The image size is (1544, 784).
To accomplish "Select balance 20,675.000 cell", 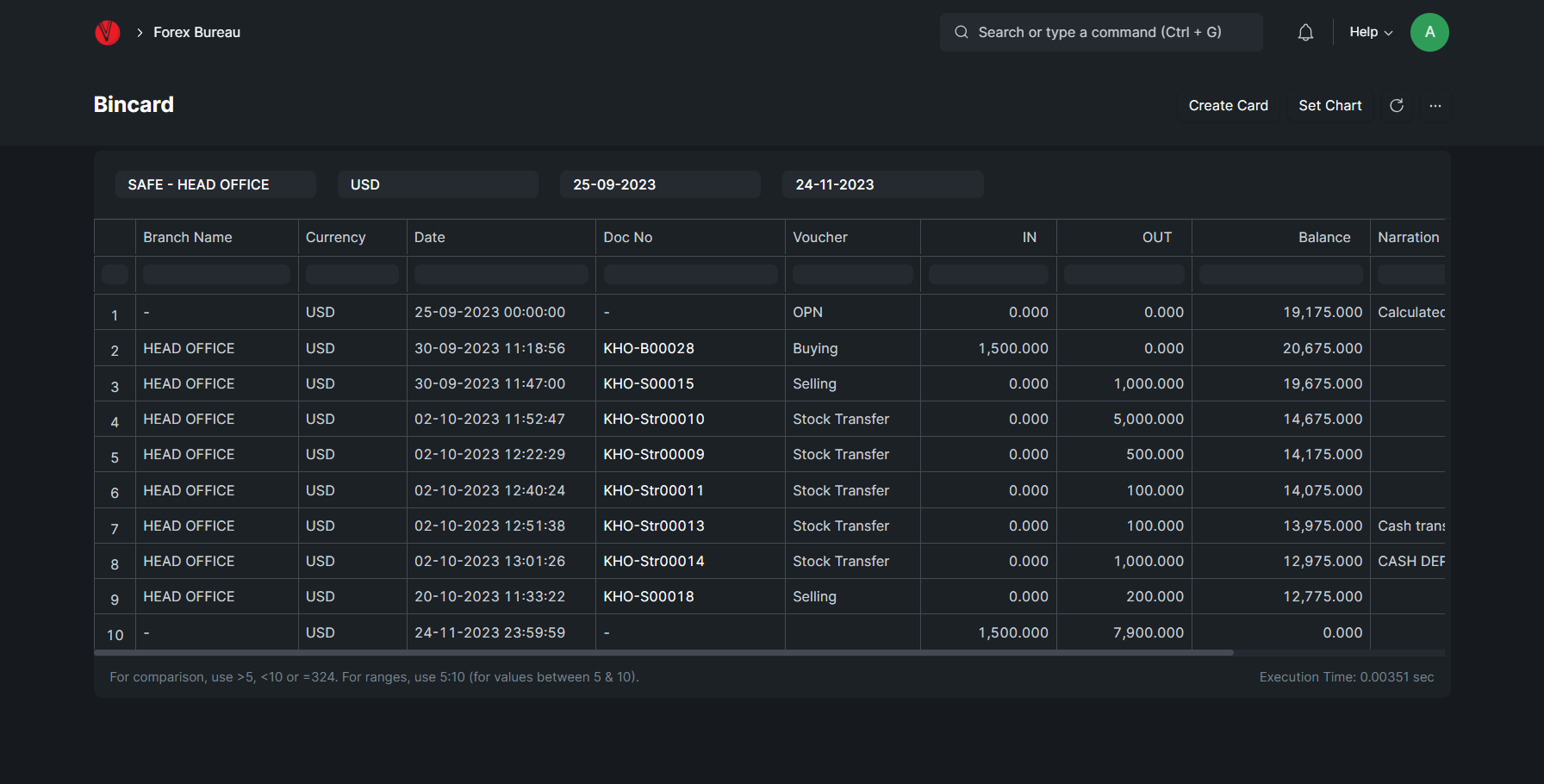I will [1281, 348].
